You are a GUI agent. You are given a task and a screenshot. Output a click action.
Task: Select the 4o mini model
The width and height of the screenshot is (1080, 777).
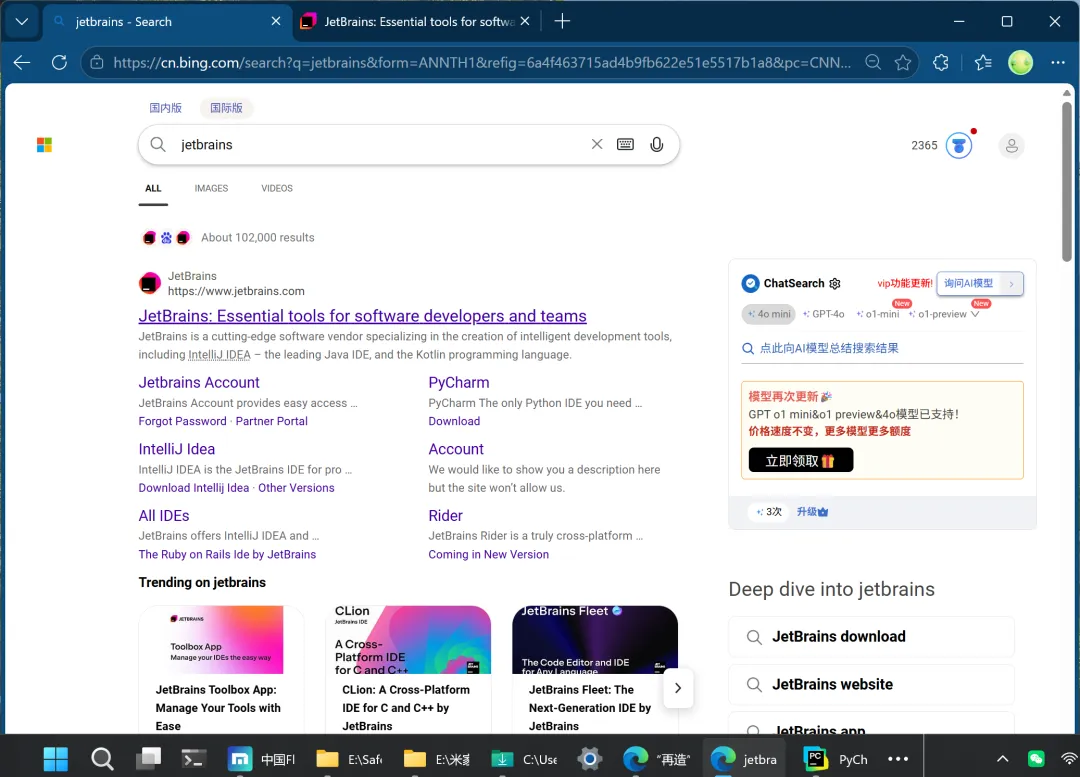point(769,314)
